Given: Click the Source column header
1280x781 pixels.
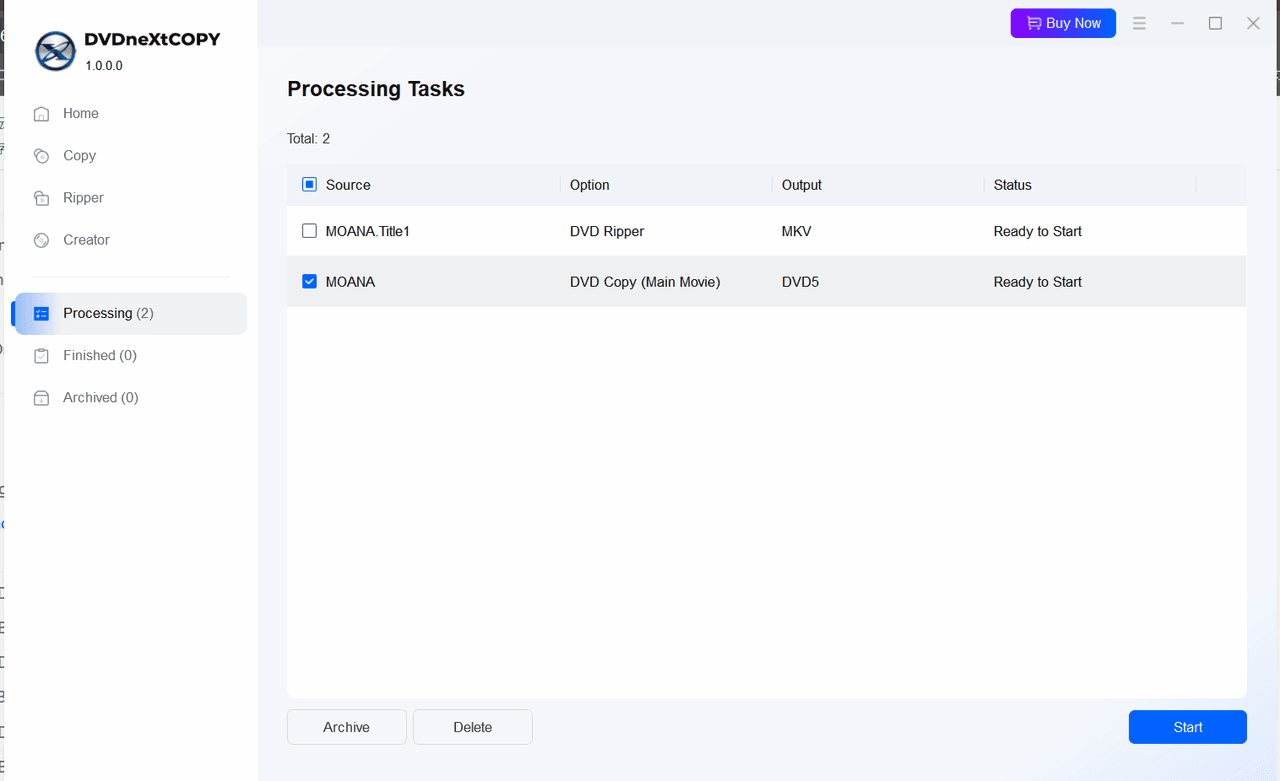Looking at the screenshot, I should (x=348, y=185).
